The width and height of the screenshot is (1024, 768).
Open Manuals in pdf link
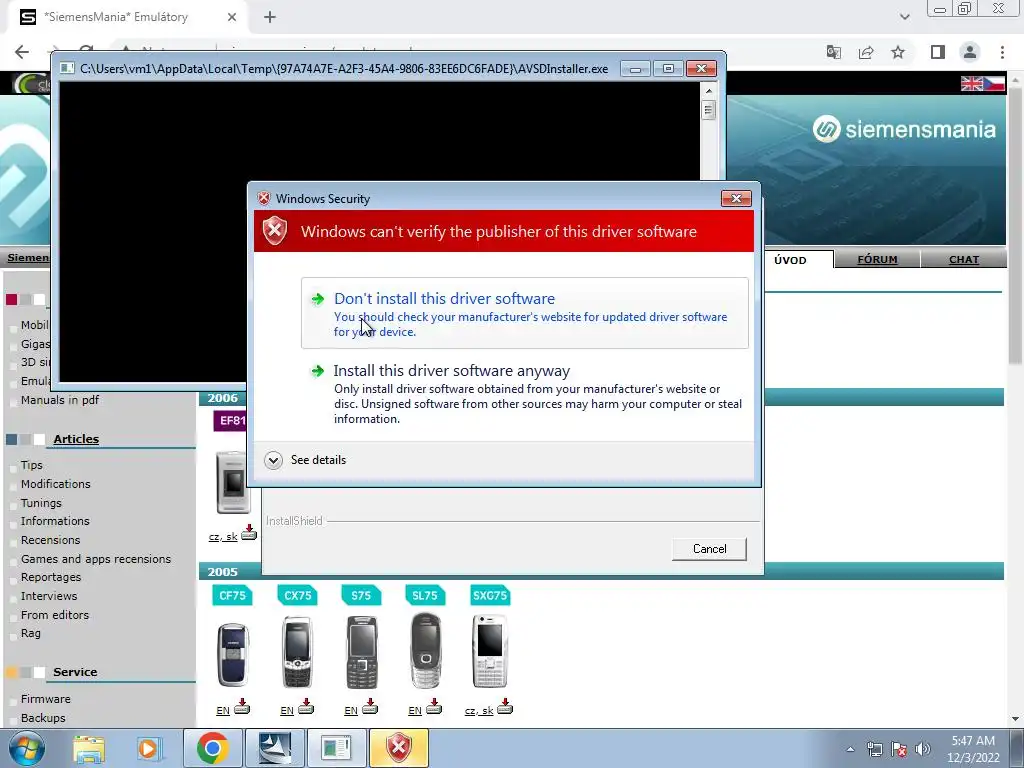[59, 400]
